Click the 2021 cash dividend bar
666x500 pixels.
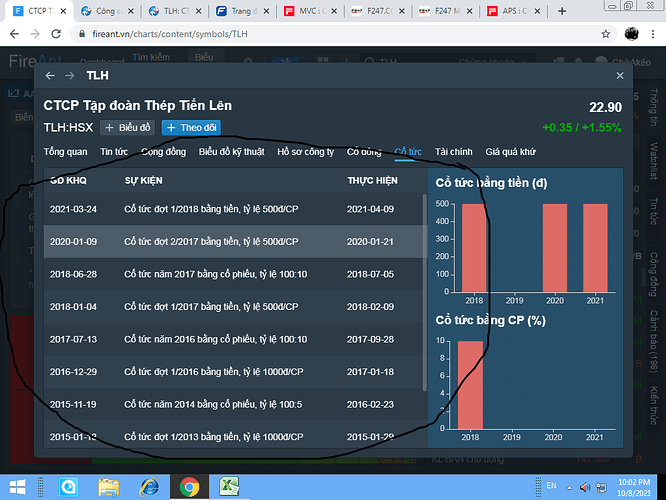pyautogui.click(x=595, y=248)
